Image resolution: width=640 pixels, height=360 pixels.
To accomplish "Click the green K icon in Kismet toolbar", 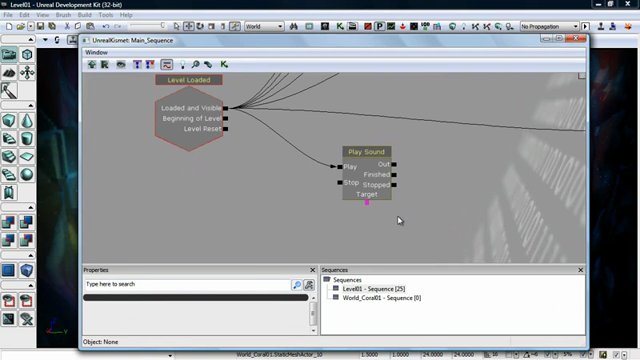I will (224, 64).
